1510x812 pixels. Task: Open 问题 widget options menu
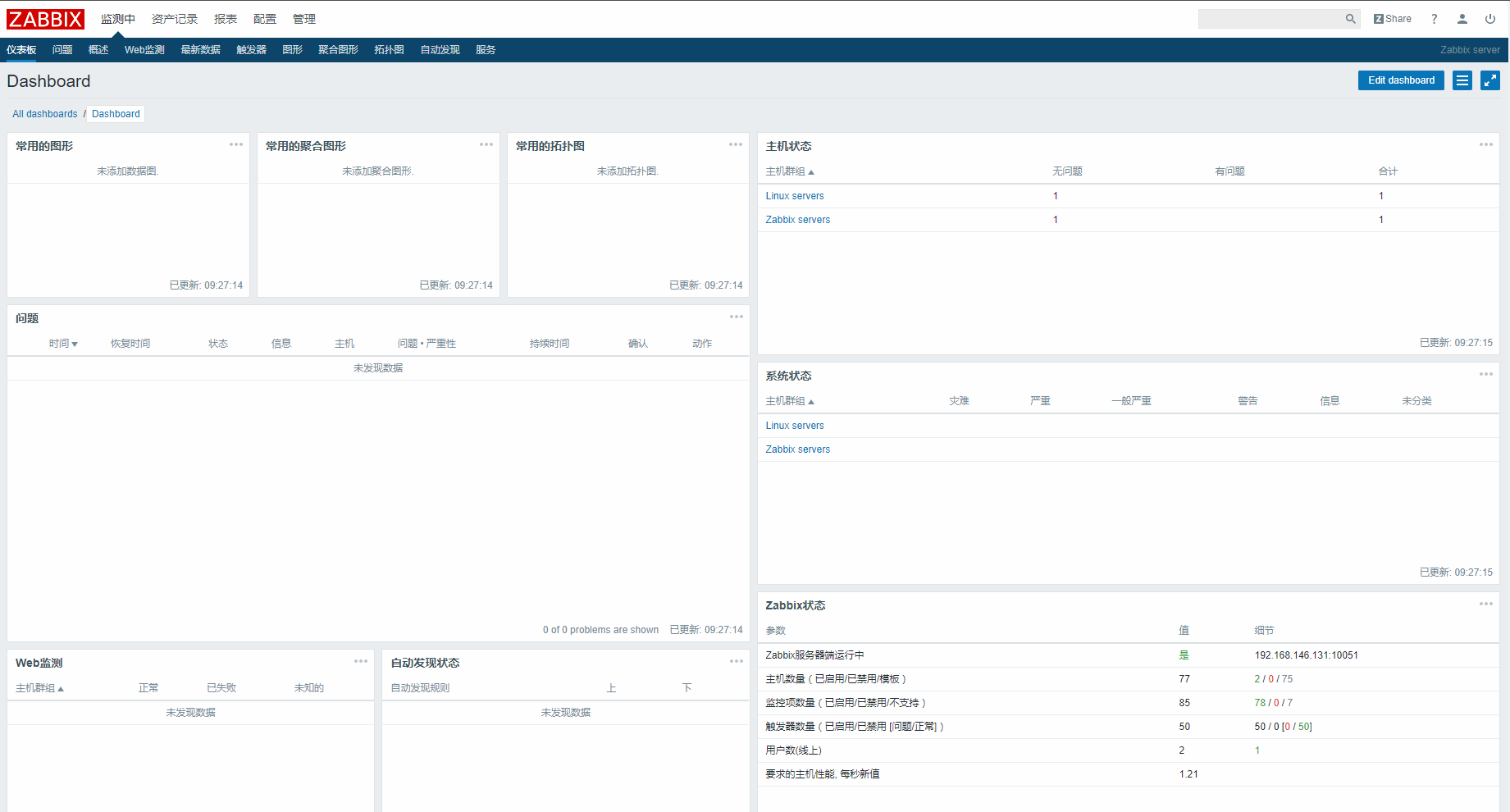(x=737, y=317)
